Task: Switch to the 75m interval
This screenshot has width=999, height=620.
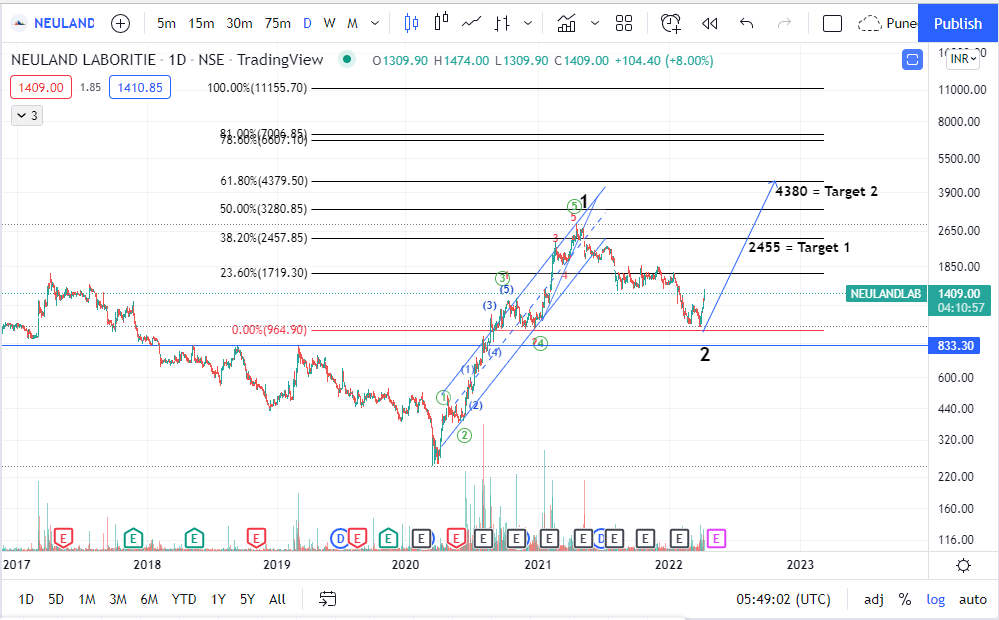Action: tap(278, 24)
